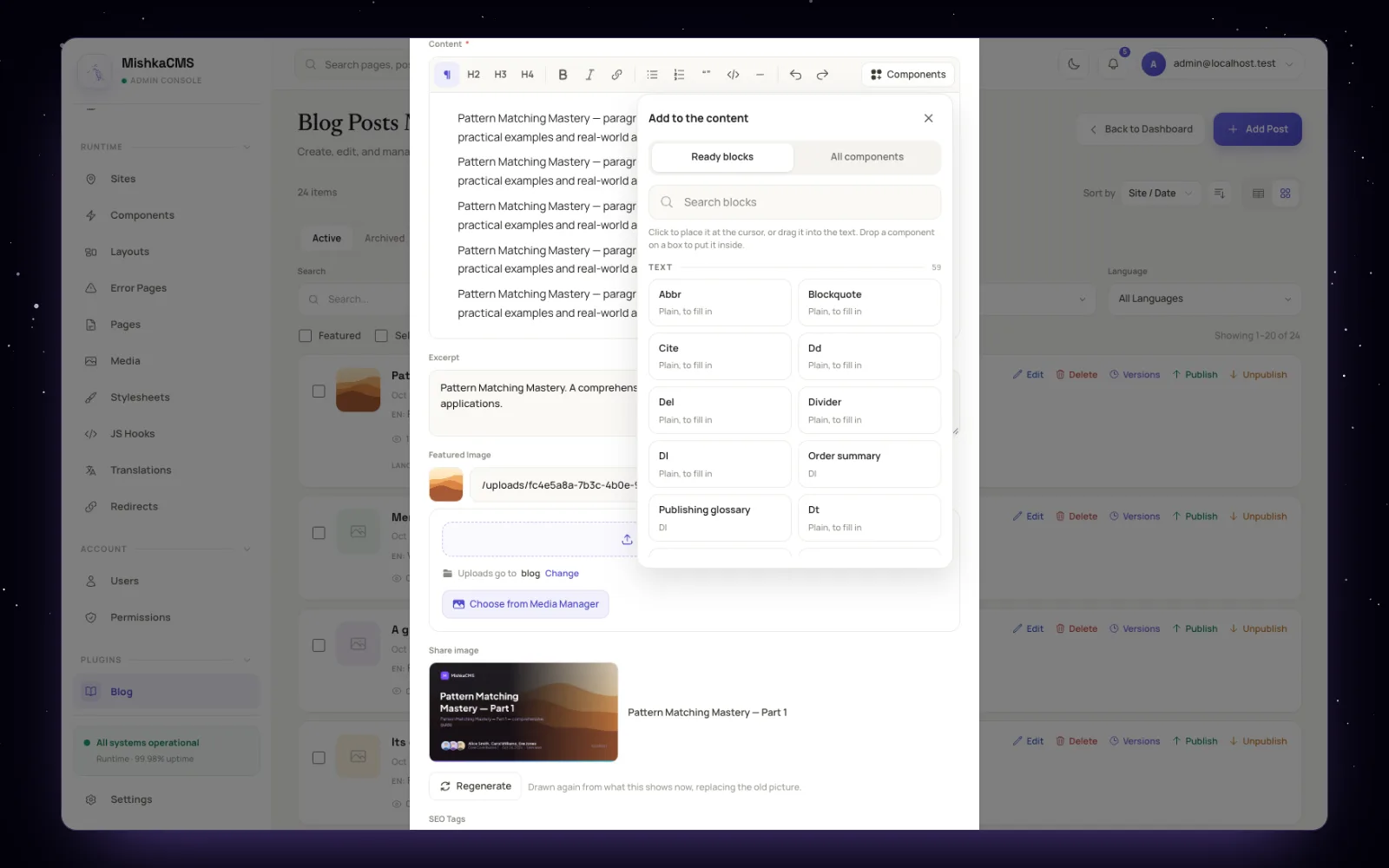Screen dimensions: 1389x868
Task: Tick the Featured filter checkbox
Action: click(x=305, y=336)
